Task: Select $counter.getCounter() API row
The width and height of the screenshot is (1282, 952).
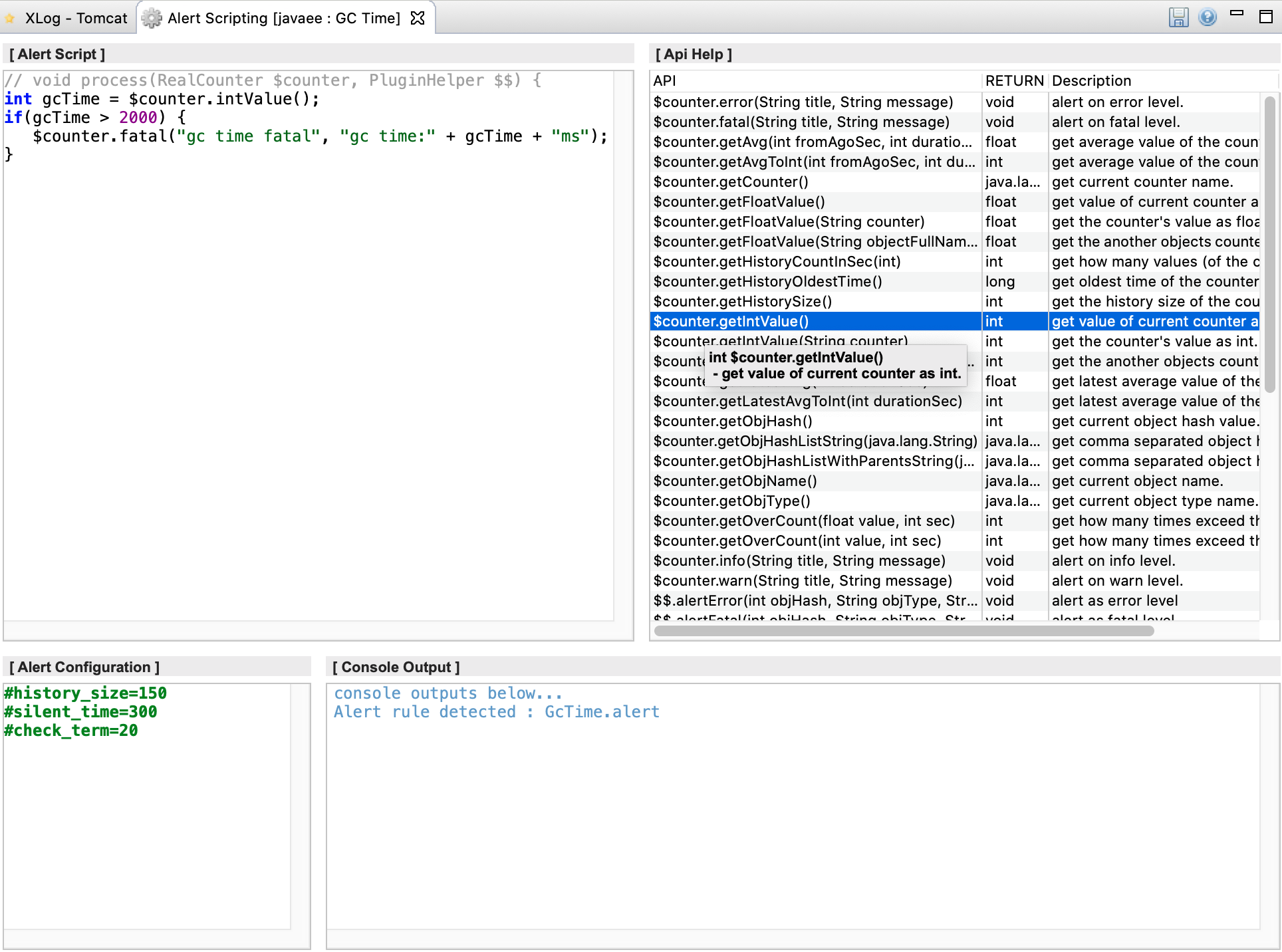Action: coord(731,182)
